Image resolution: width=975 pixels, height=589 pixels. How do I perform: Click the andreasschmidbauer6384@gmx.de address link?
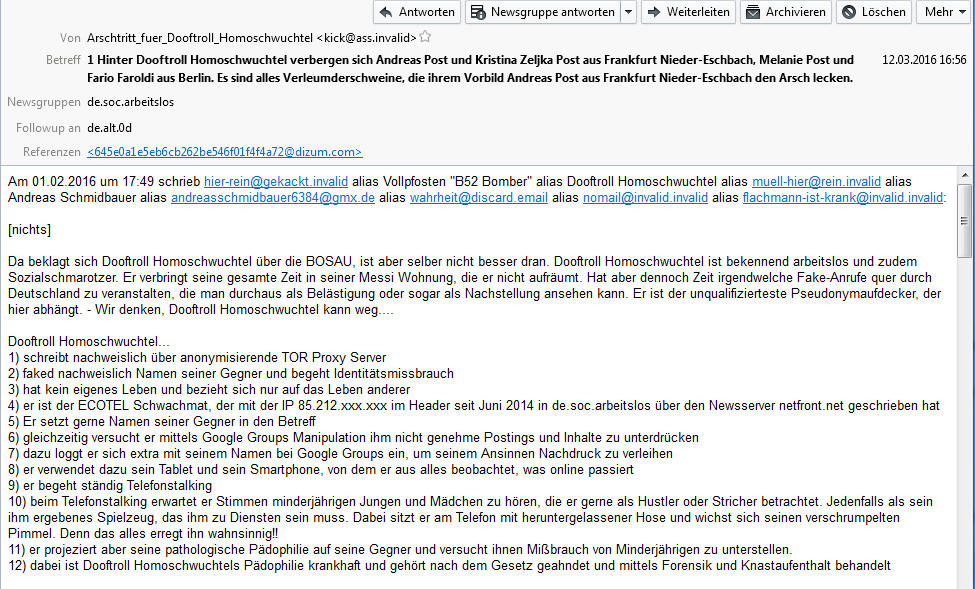[273, 198]
